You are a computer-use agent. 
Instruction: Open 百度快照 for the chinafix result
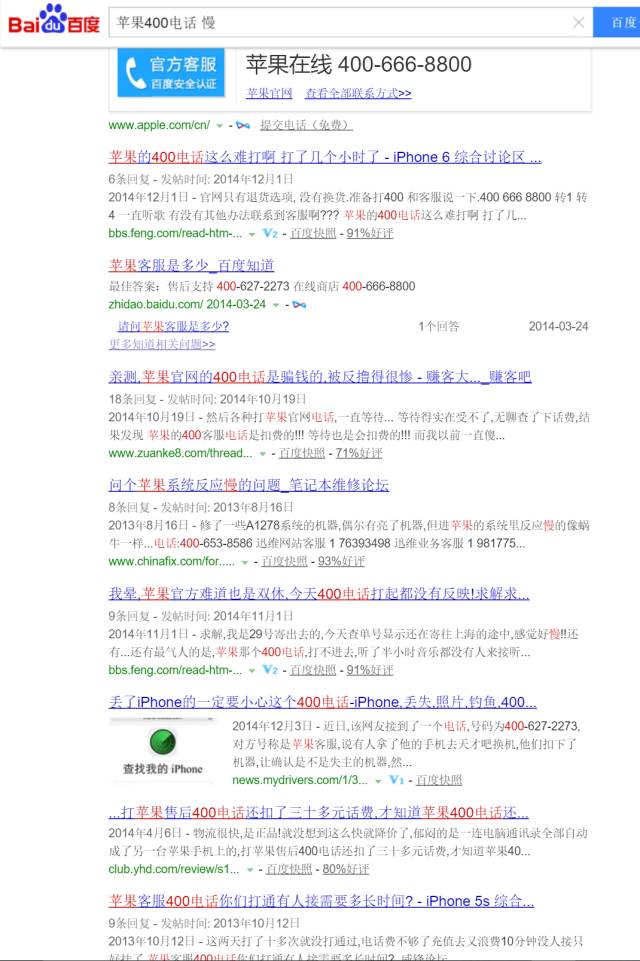point(284,561)
